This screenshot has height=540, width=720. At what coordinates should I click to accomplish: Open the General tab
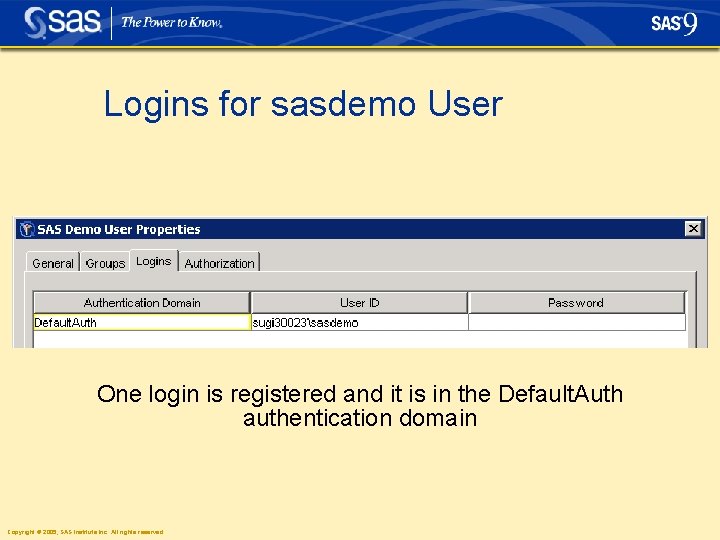tap(53, 263)
